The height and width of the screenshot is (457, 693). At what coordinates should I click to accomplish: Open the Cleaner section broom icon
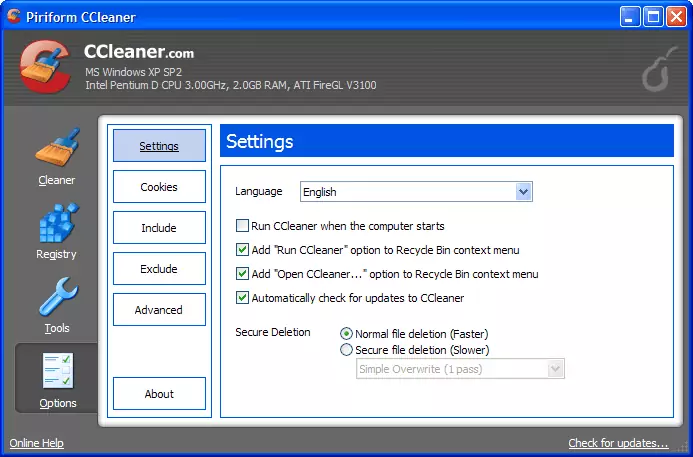click(x=56, y=150)
